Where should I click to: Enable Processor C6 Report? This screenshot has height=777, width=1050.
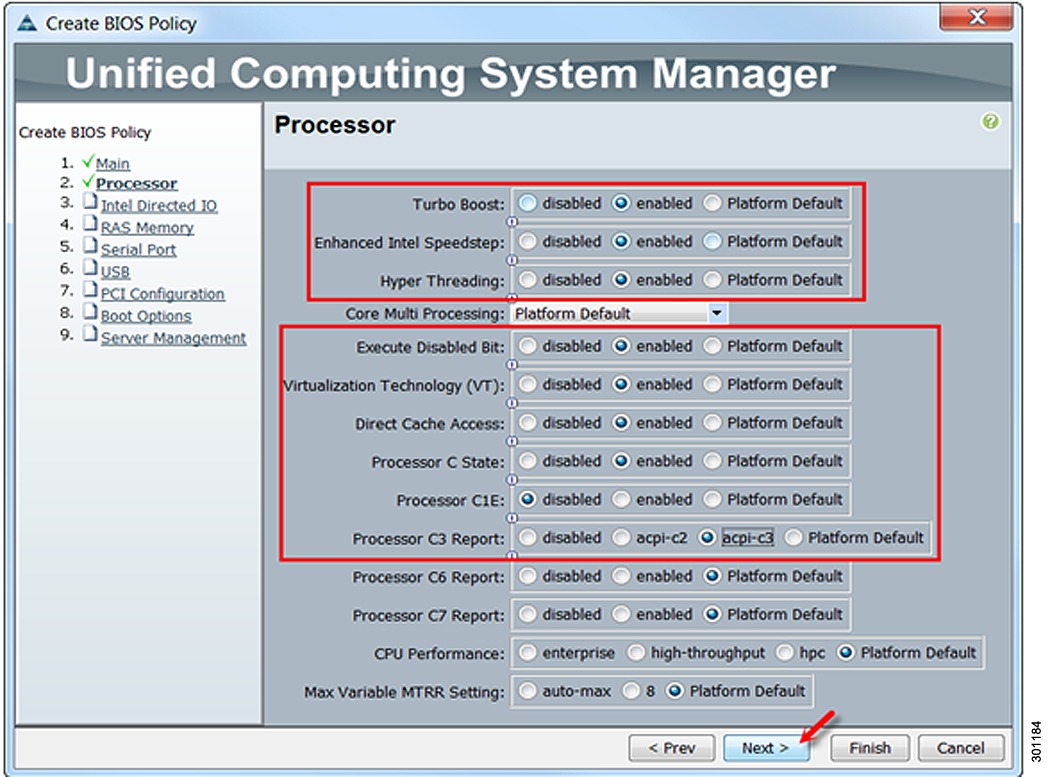621,576
